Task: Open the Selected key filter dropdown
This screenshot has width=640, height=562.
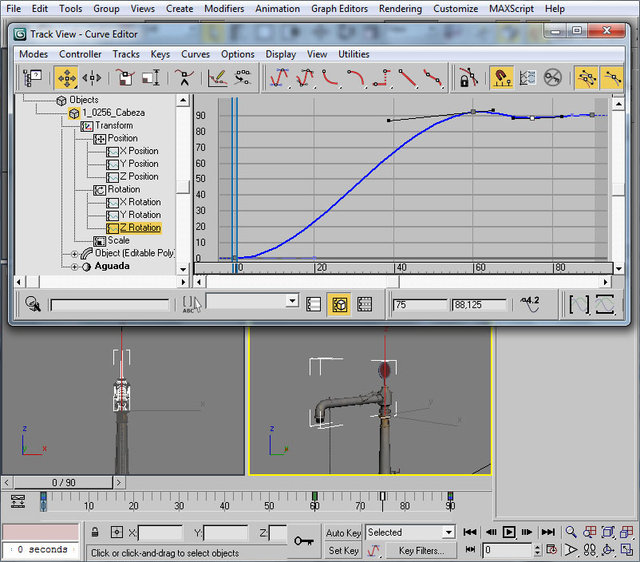Action: (x=447, y=533)
